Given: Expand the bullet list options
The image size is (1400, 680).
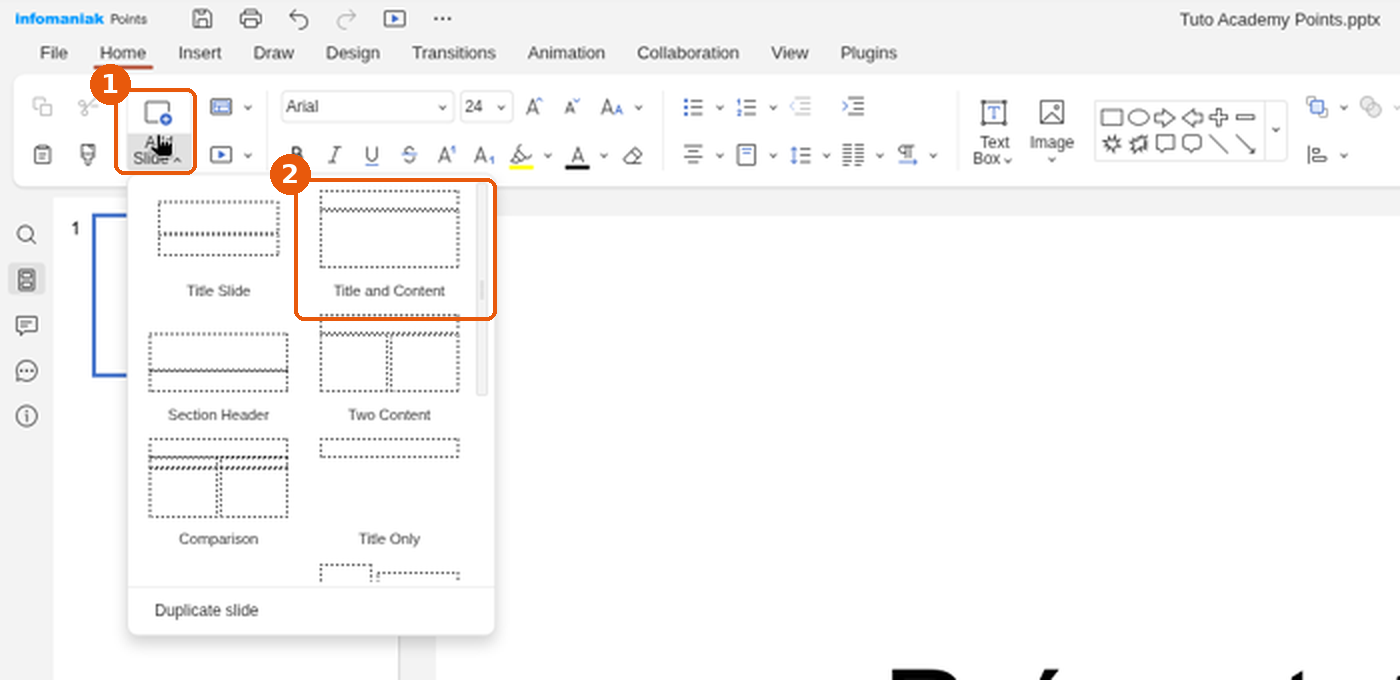Looking at the screenshot, I should pyautogui.click(x=719, y=107).
